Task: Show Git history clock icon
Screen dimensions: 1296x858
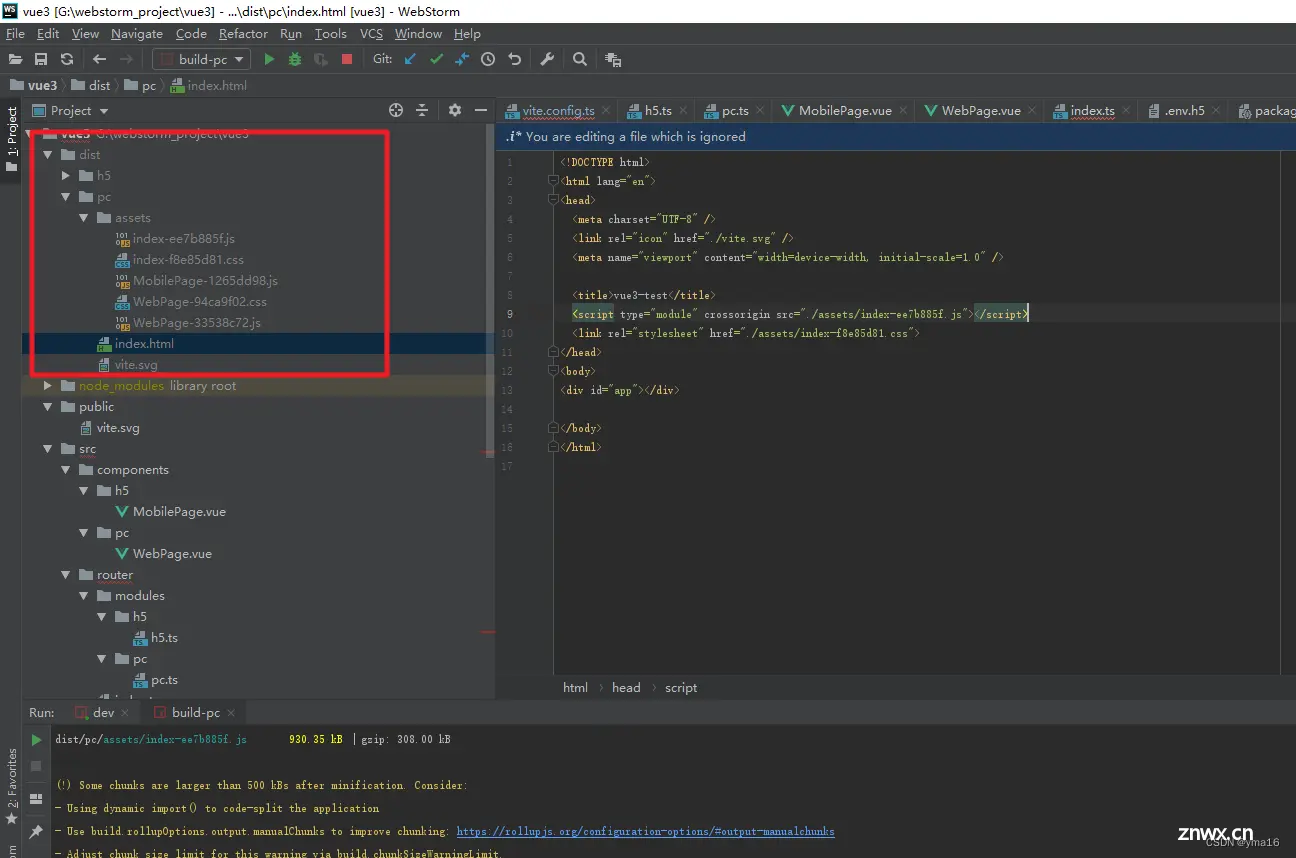Action: [x=488, y=59]
